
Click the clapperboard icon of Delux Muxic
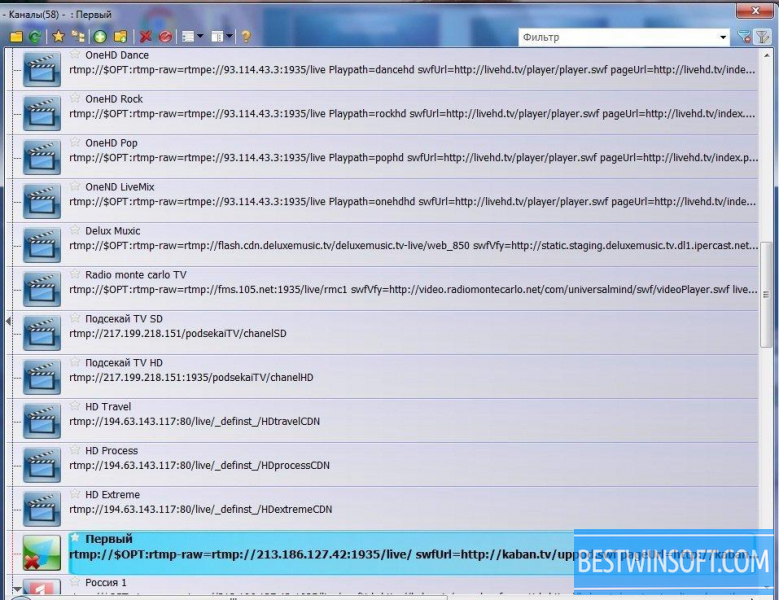point(42,245)
